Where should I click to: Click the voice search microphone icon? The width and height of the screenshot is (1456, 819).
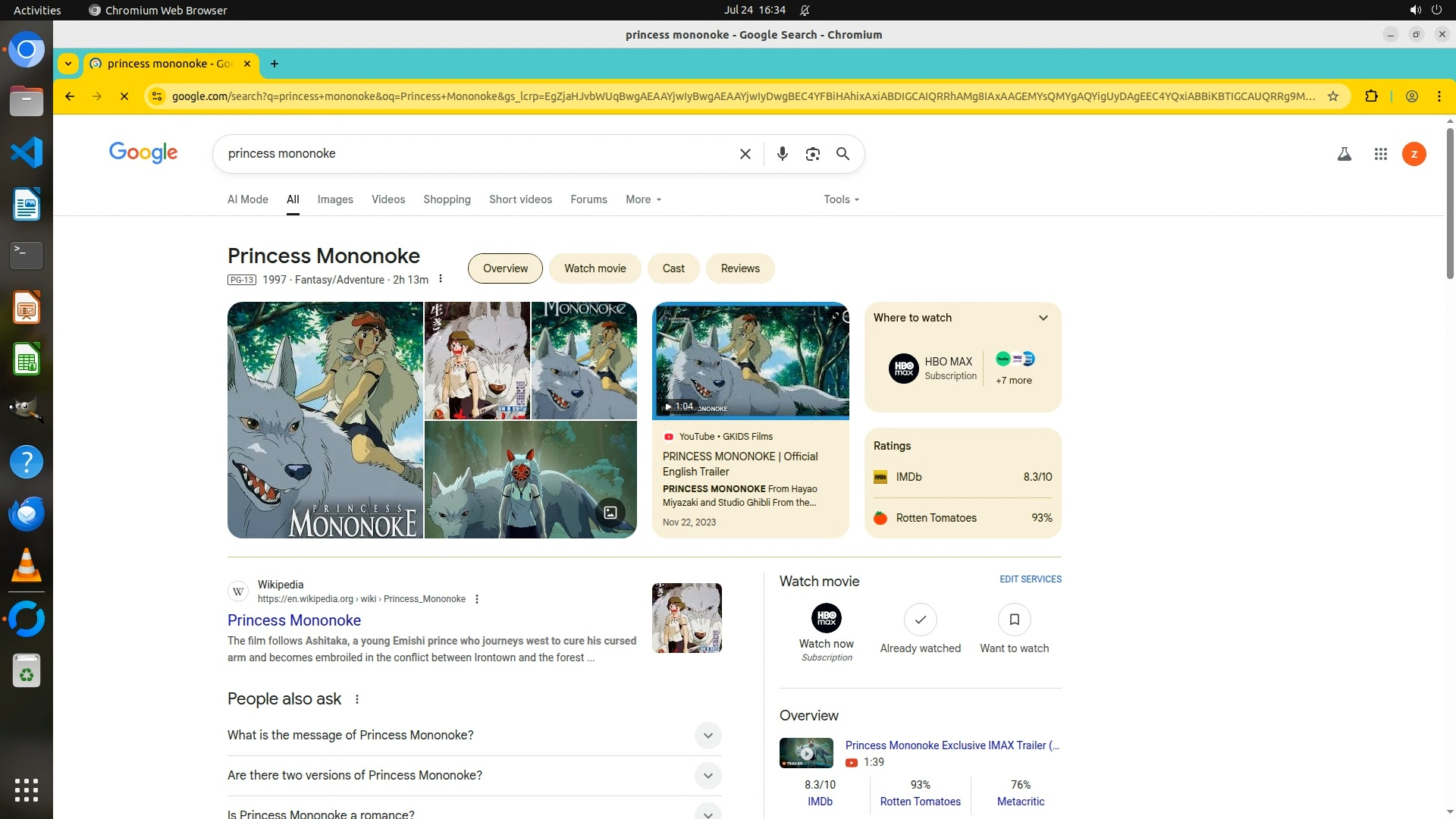[x=782, y=154]
